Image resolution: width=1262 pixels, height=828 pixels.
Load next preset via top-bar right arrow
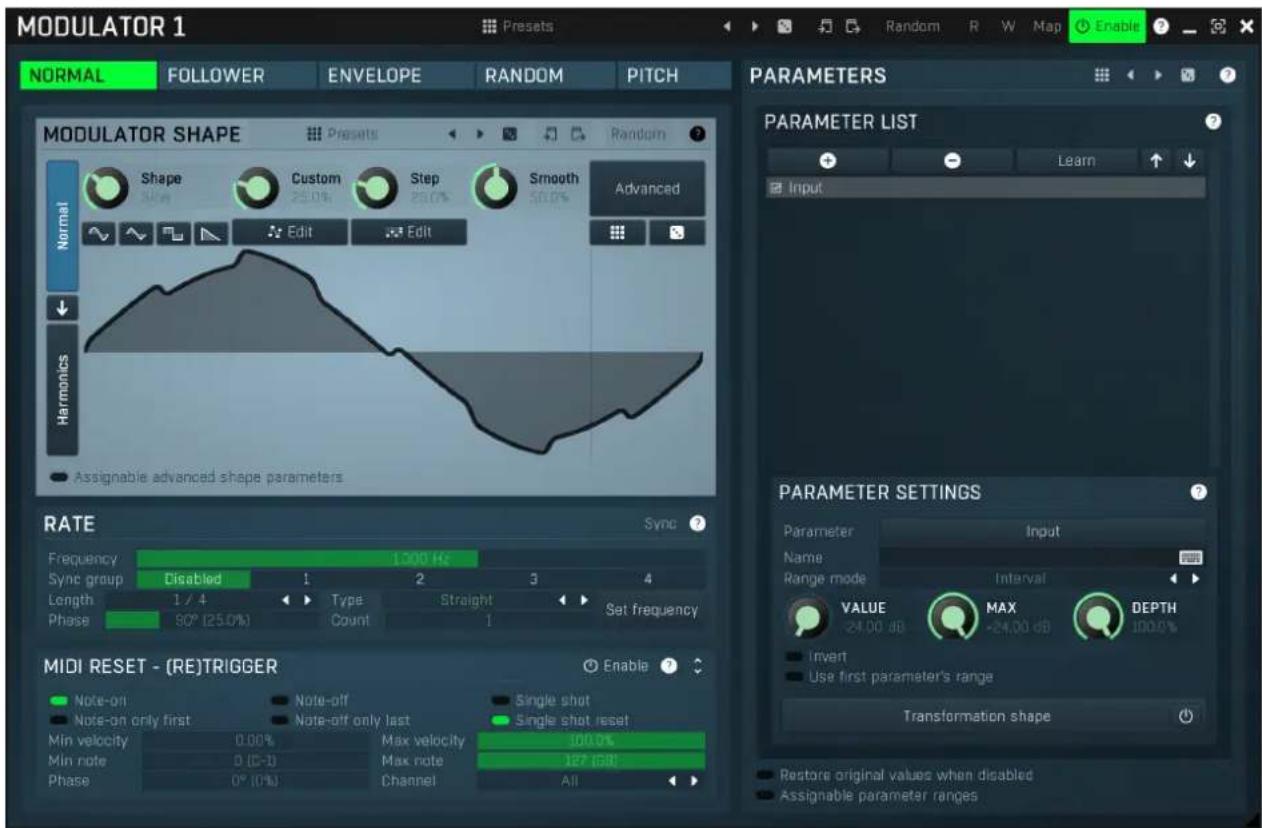point(757,27)
